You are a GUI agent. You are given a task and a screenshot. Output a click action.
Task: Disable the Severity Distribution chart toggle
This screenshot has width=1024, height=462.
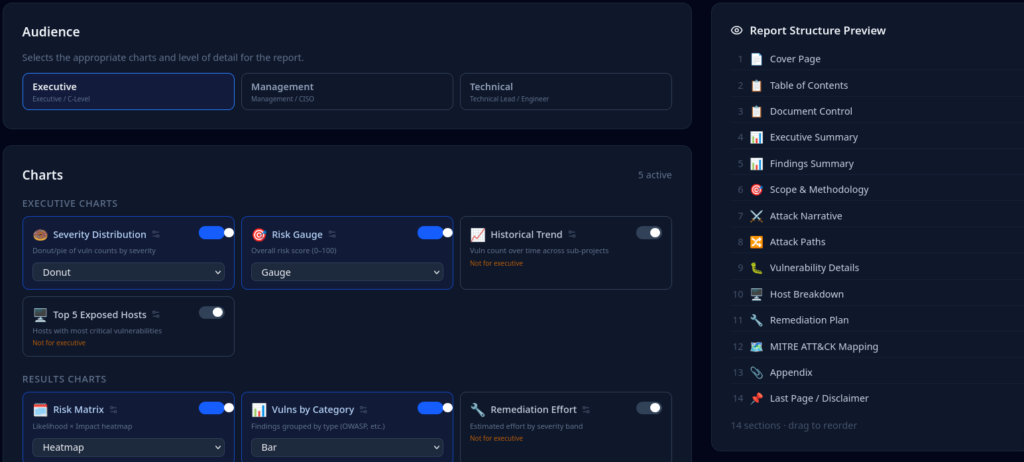(x=216, y=233)
